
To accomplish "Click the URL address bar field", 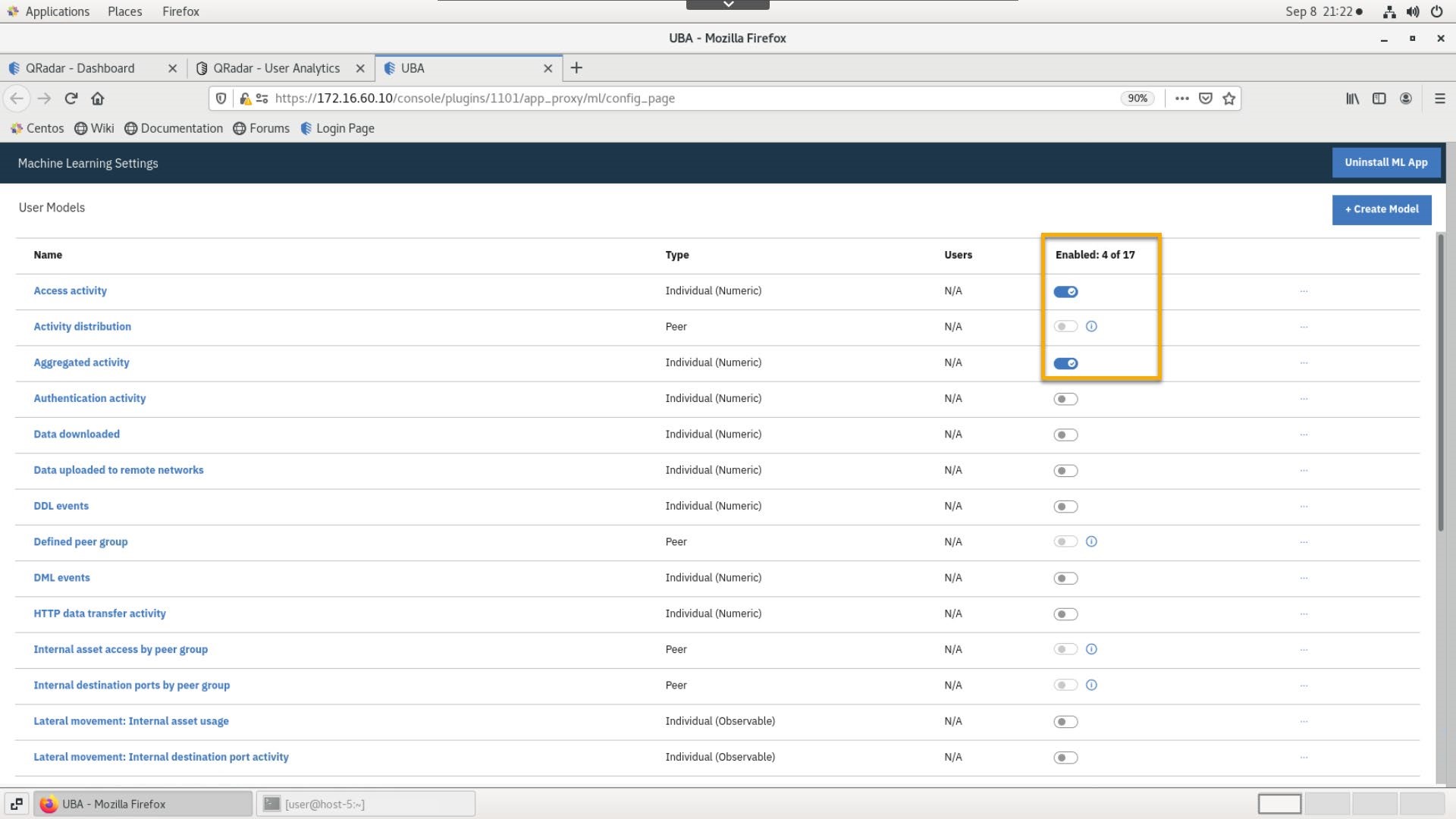I will pos(682,98).
